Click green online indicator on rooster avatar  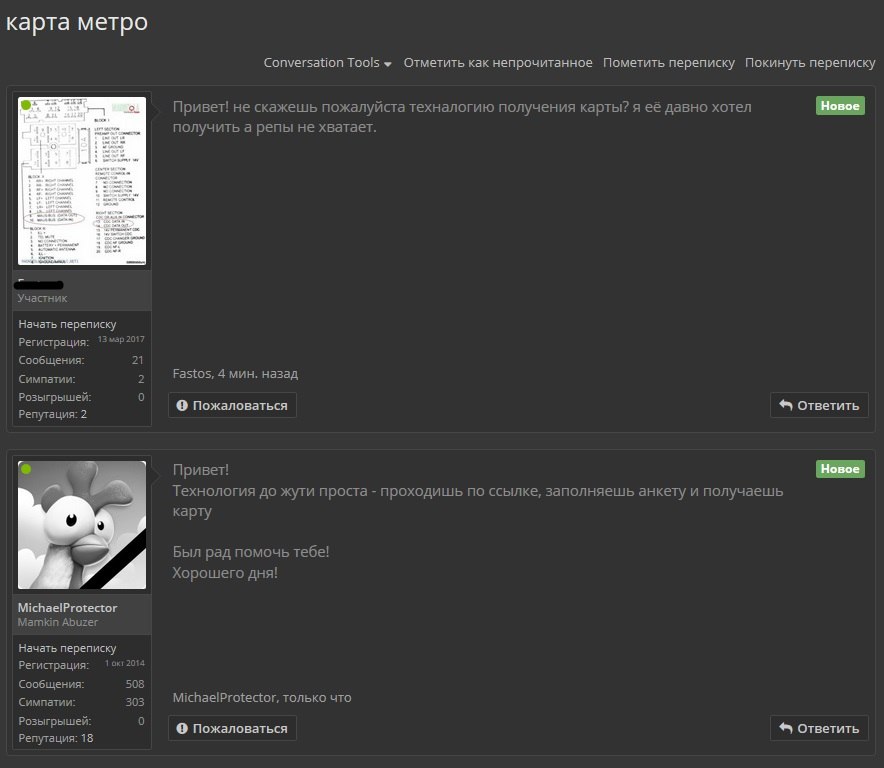point(26,469)
